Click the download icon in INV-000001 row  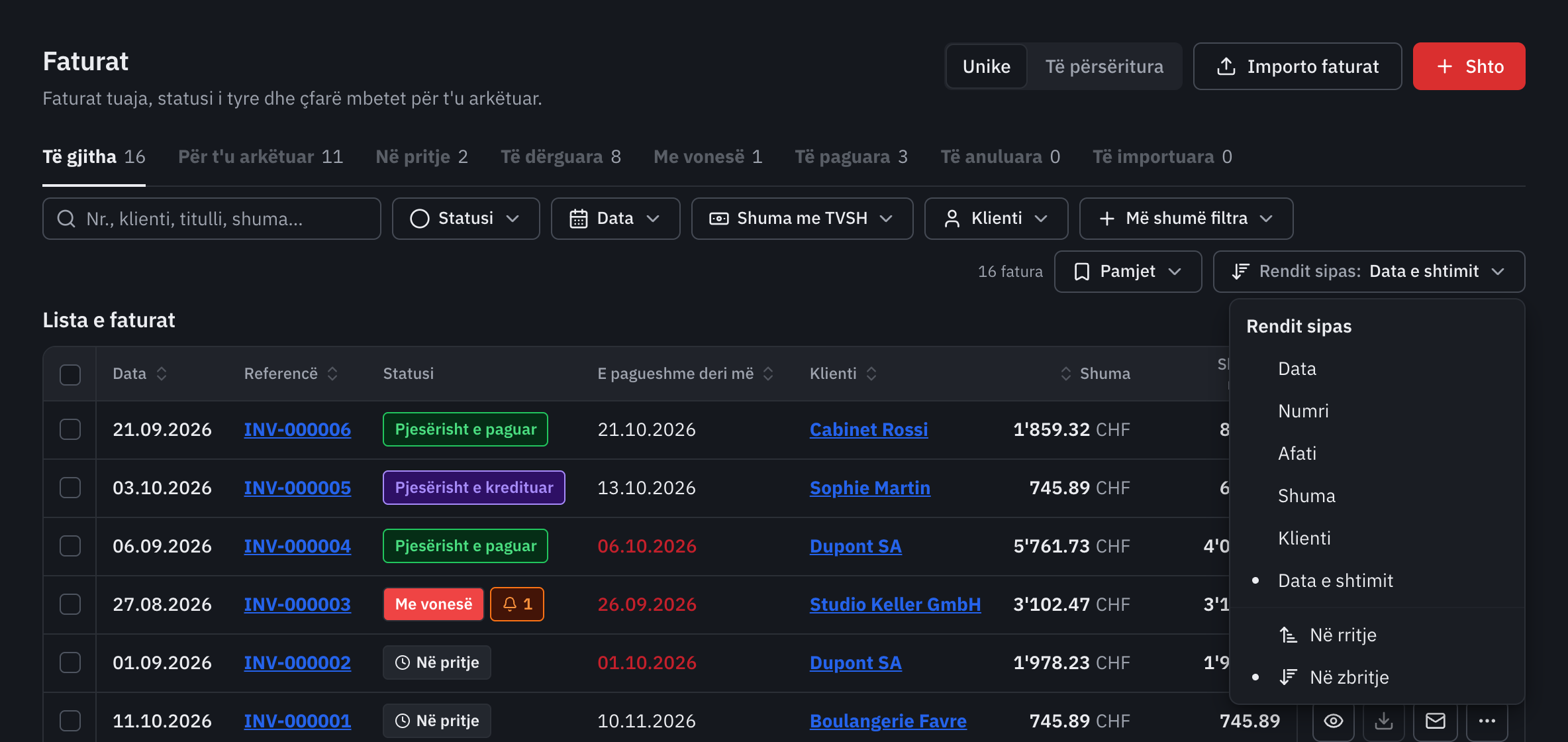tap(1384, 721)
